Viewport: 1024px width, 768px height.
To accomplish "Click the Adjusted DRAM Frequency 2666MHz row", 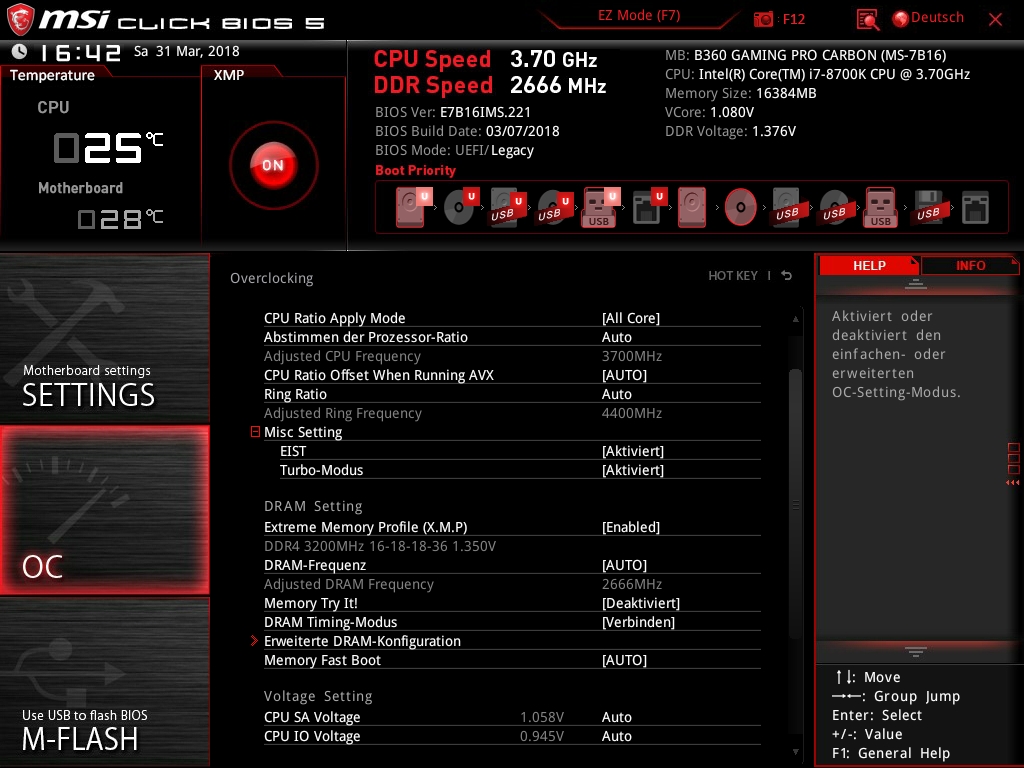I will pyautogui.click(x=512, y=584).
